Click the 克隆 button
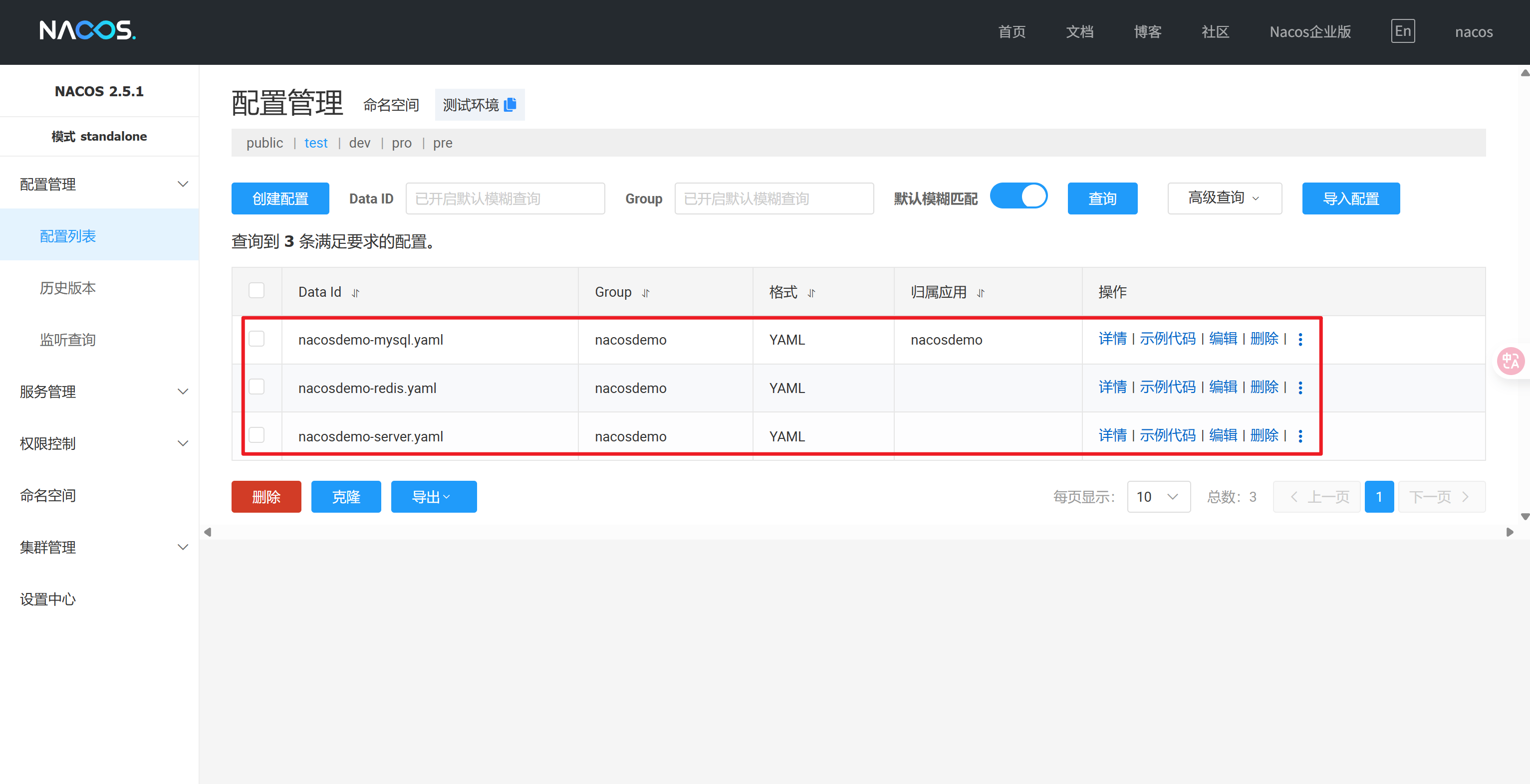 point(346,496)
